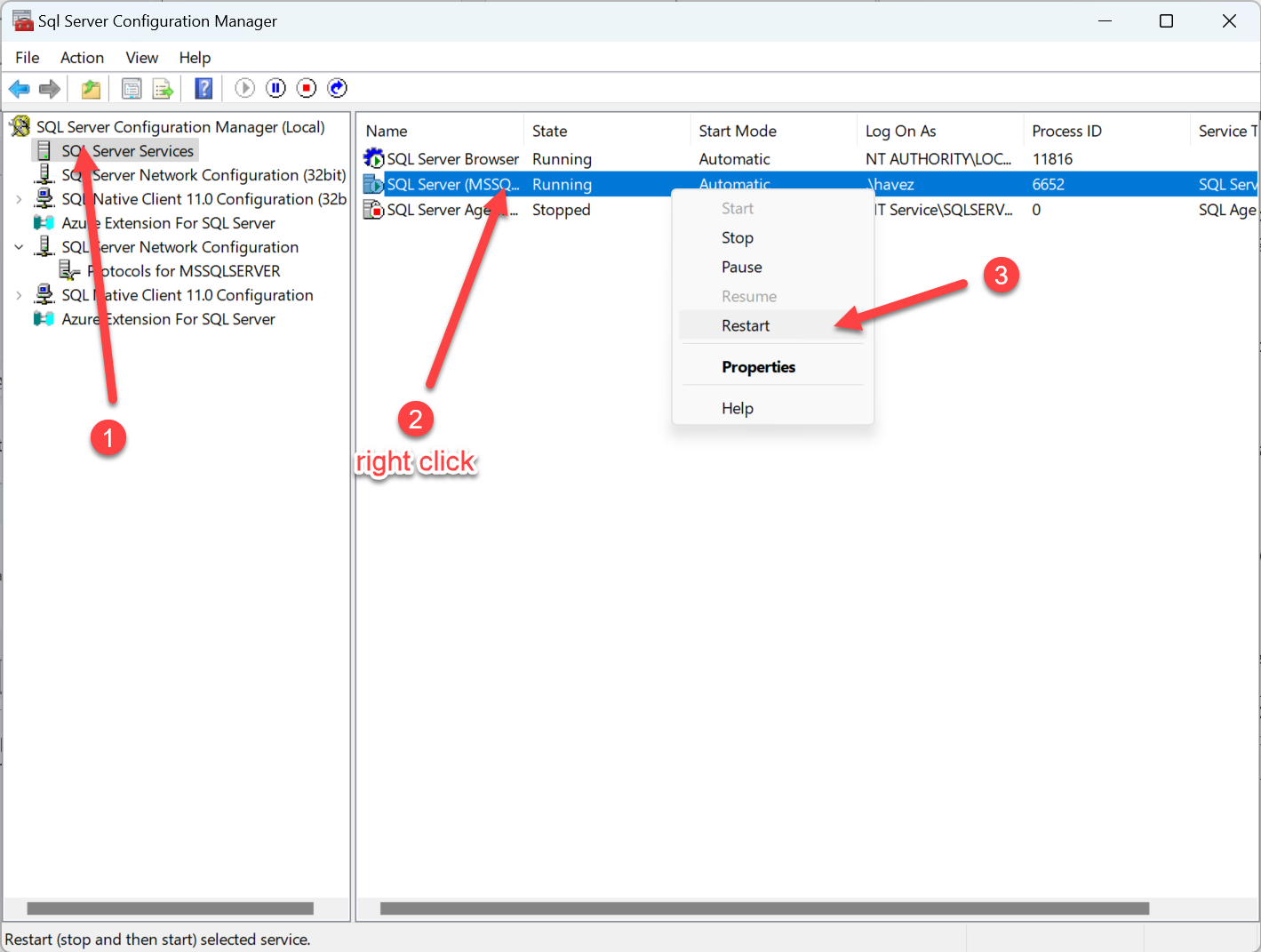Open the View menu
1261x952 pixels.
(x=142, y=58)
